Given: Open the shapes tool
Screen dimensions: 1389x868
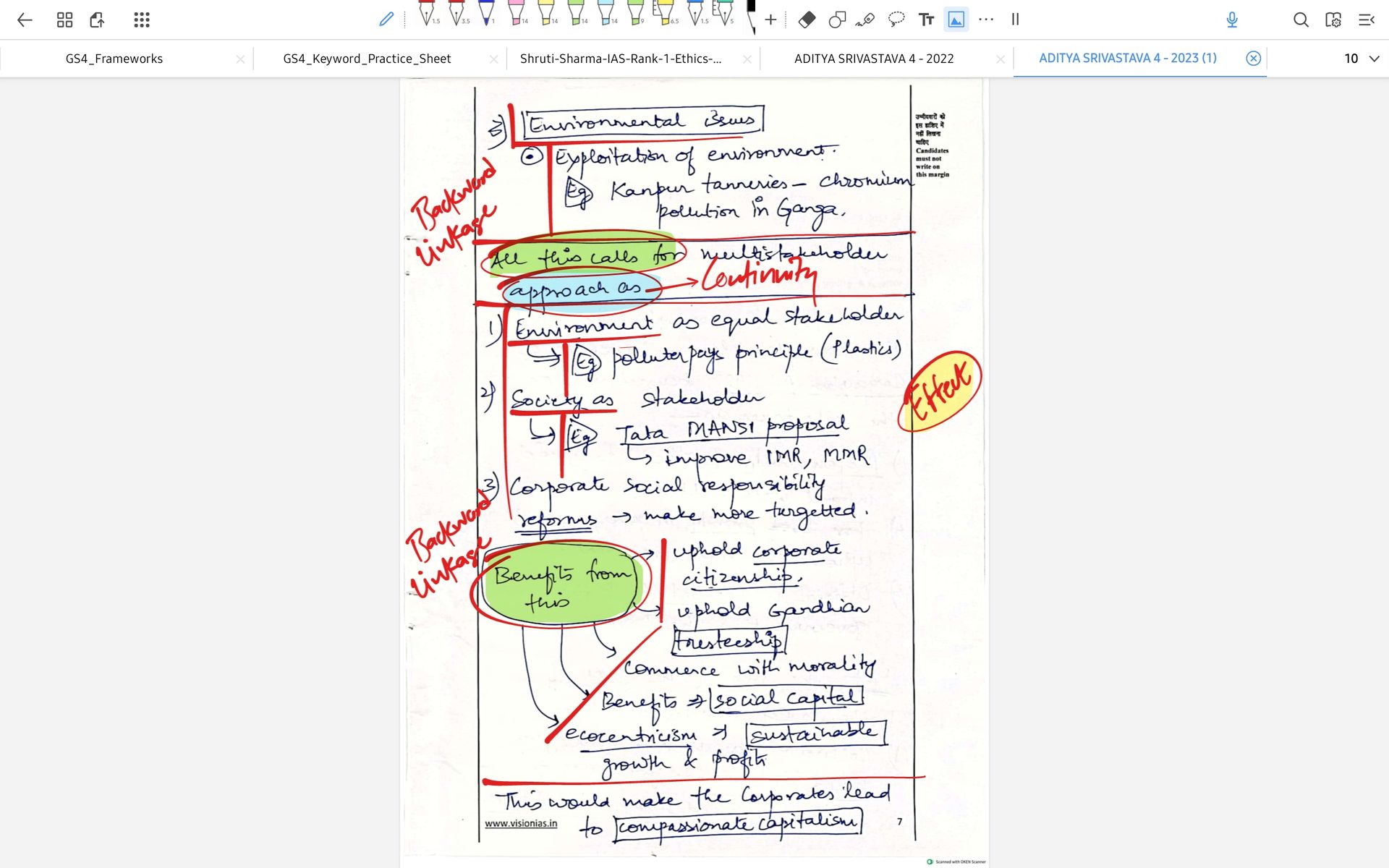Looking at the screenshot, I should pos(837,20).
